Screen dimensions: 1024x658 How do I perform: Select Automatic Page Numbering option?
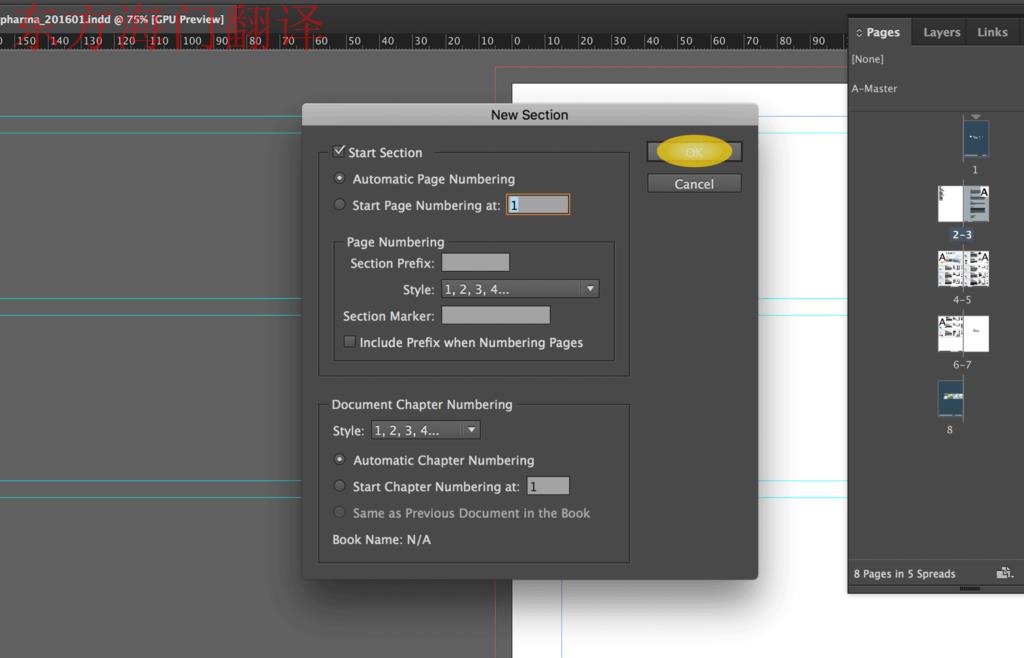pyautogui.click(x=339, y=178)
